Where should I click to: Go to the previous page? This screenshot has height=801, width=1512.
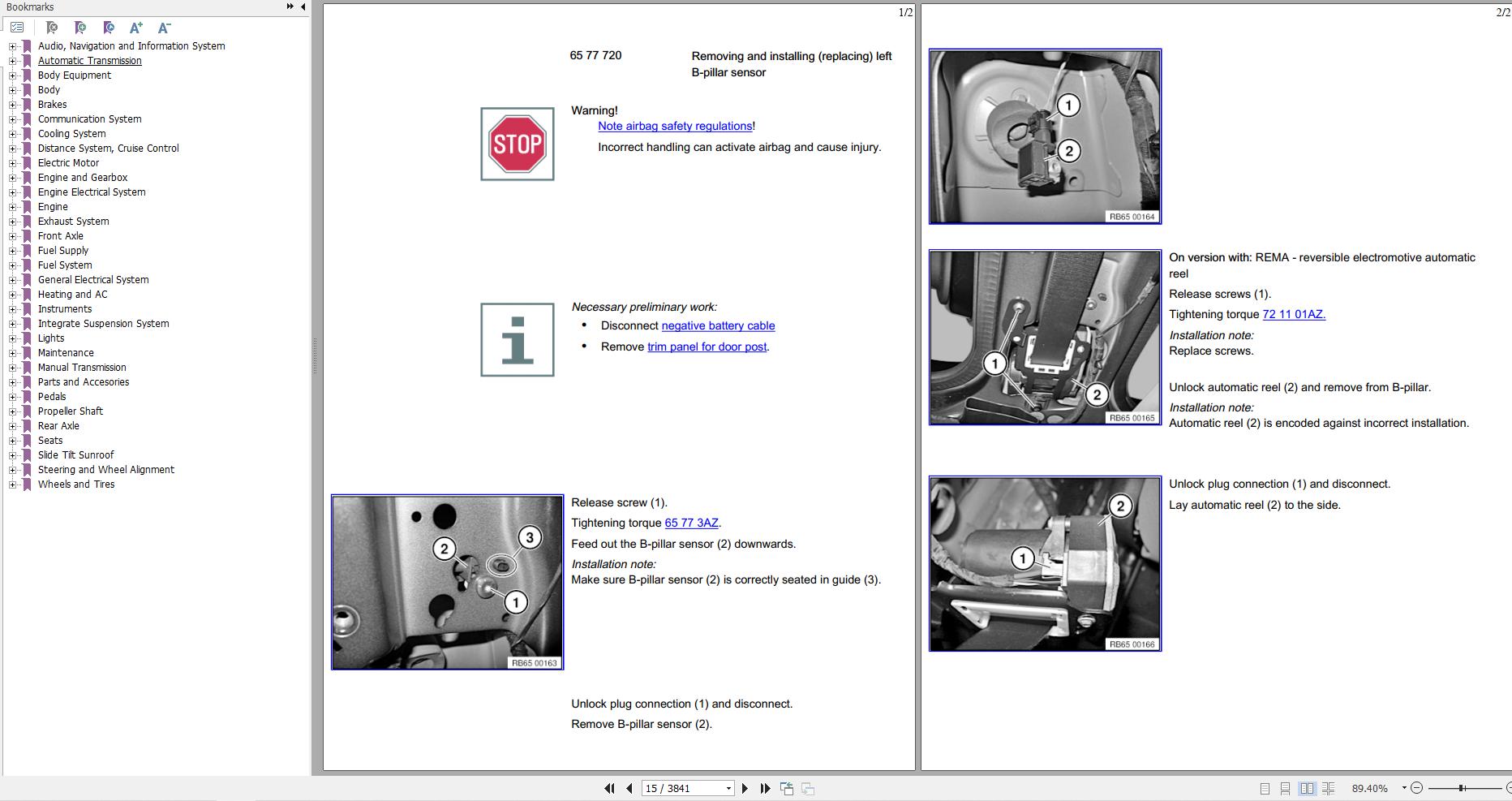tap(629, 788)
